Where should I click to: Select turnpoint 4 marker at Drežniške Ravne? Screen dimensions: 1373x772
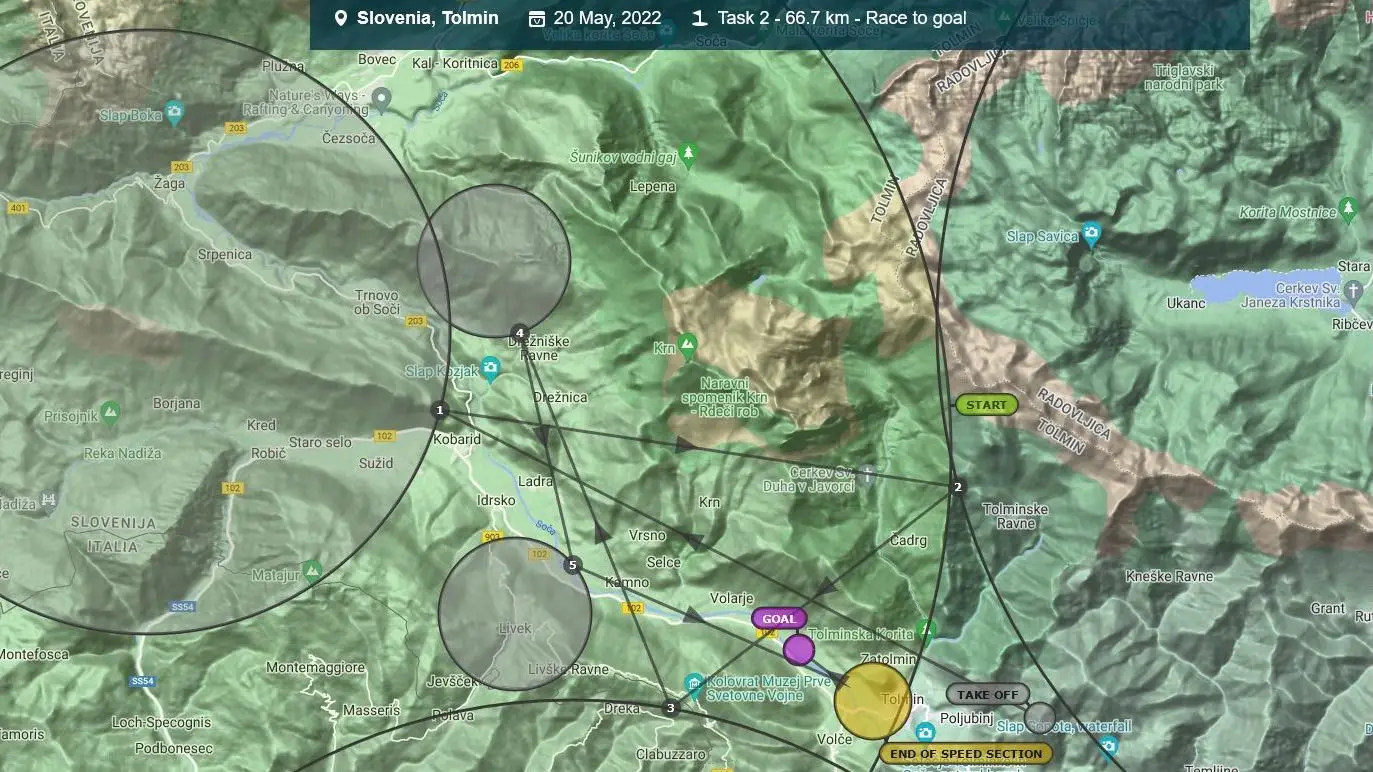pyautogui.click(x=519, y=332)
